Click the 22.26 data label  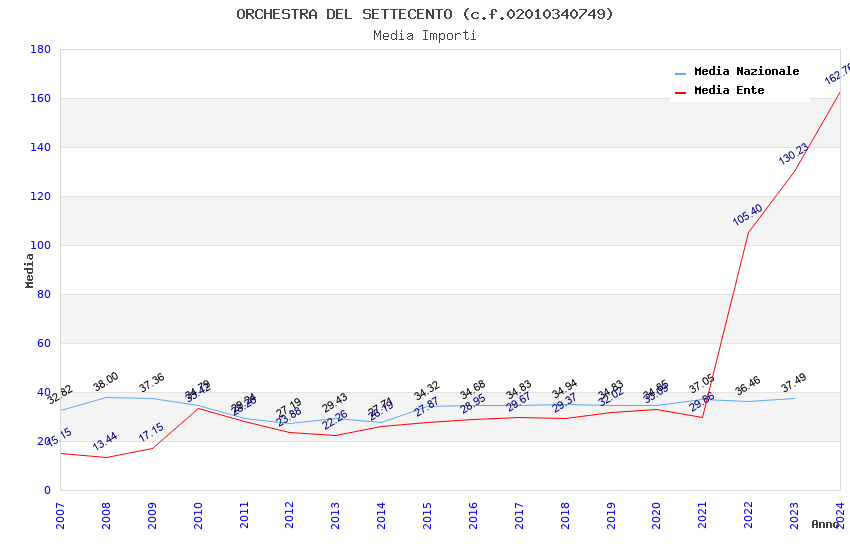[x=334, y=420]
